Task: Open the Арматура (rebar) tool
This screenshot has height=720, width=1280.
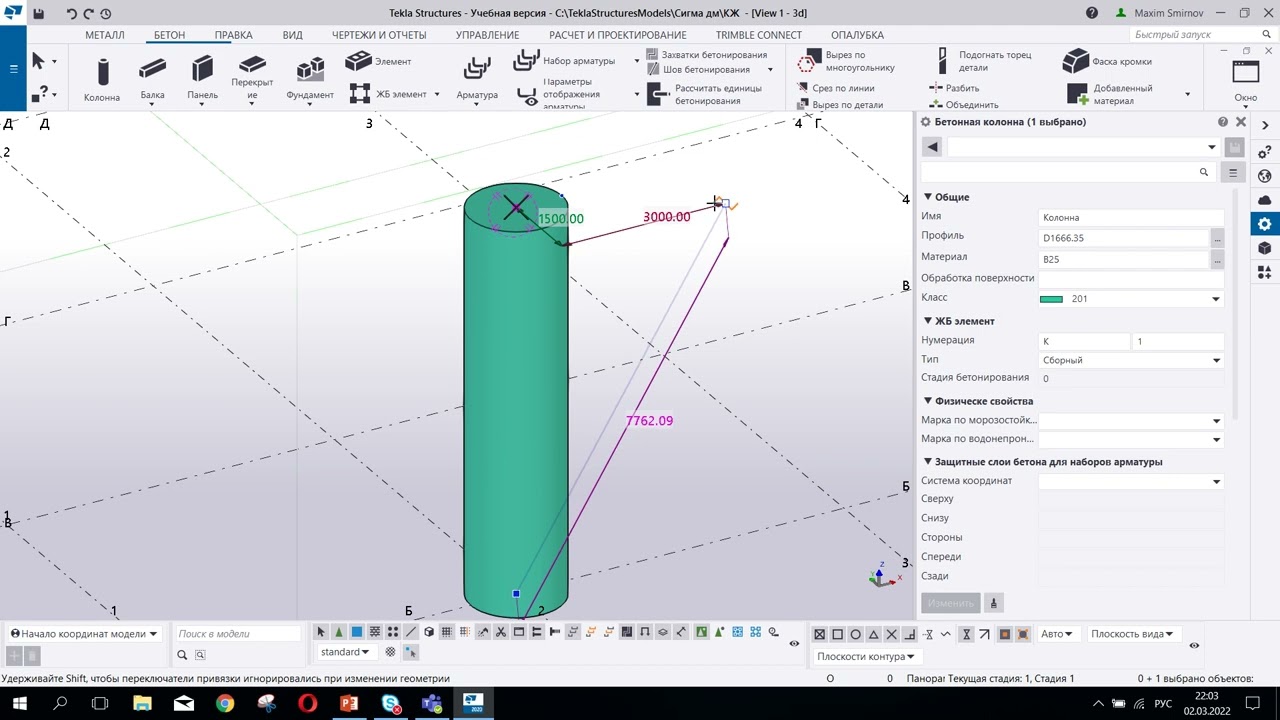Action: [x=477, y=79]
